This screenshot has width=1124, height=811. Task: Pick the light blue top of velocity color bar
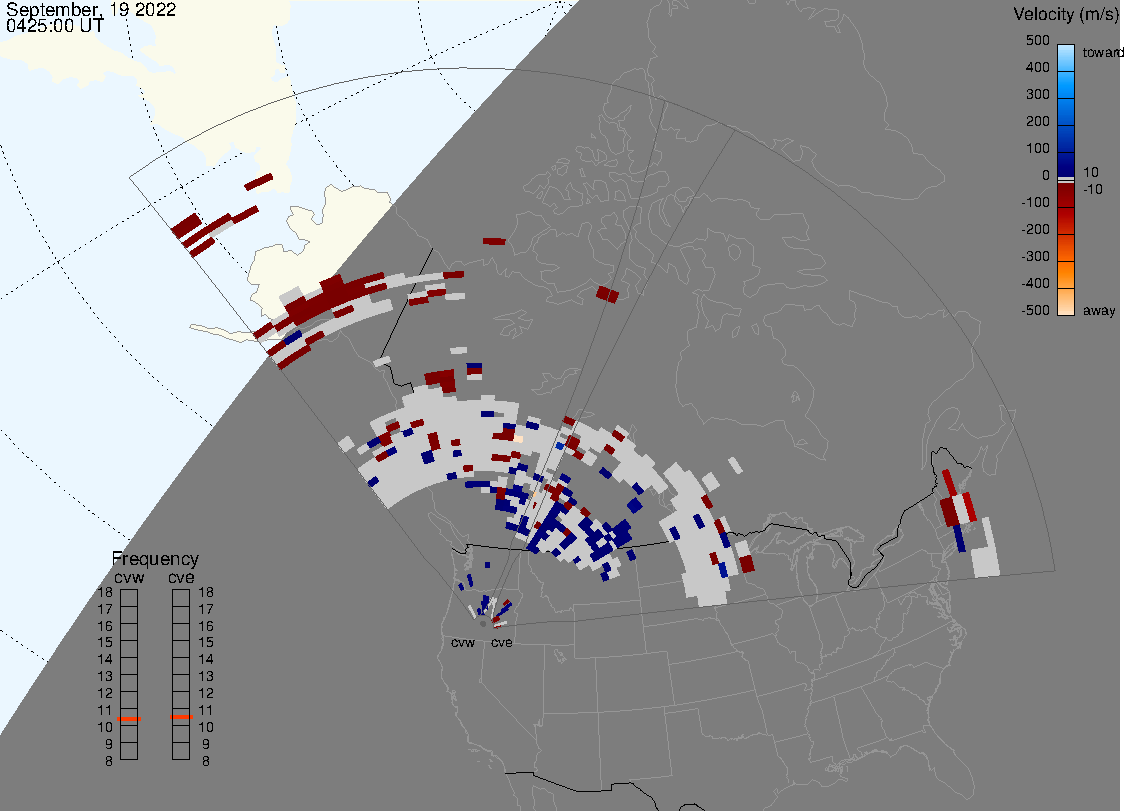[x=1066, y=57]
